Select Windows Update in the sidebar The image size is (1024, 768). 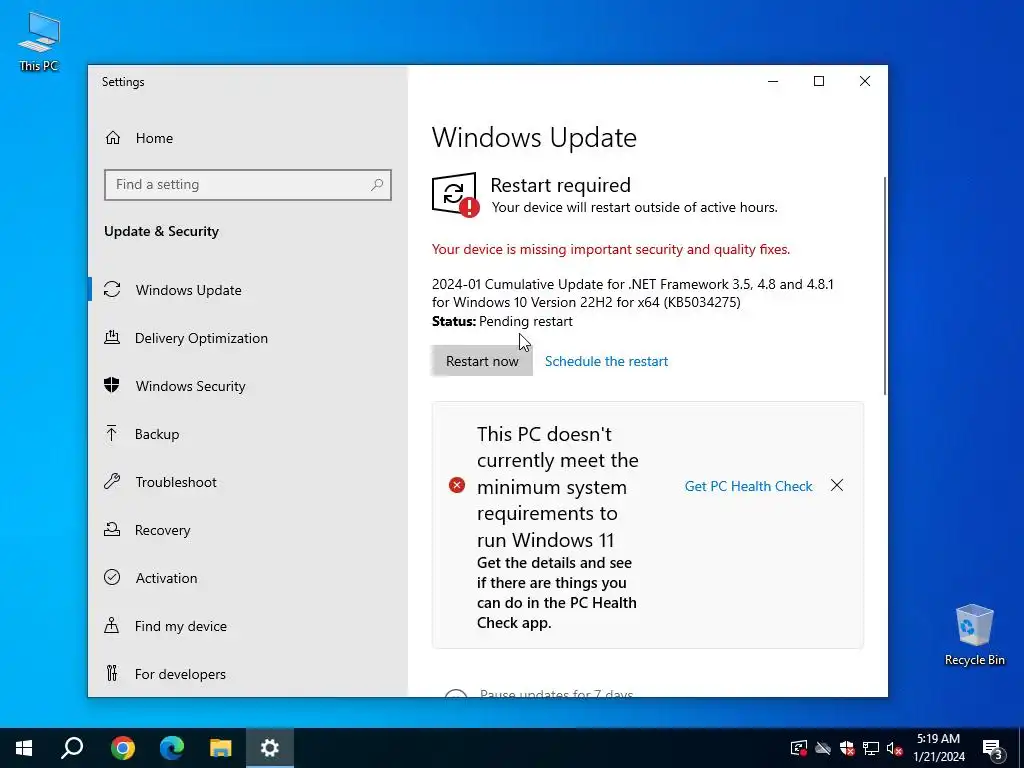248,289
